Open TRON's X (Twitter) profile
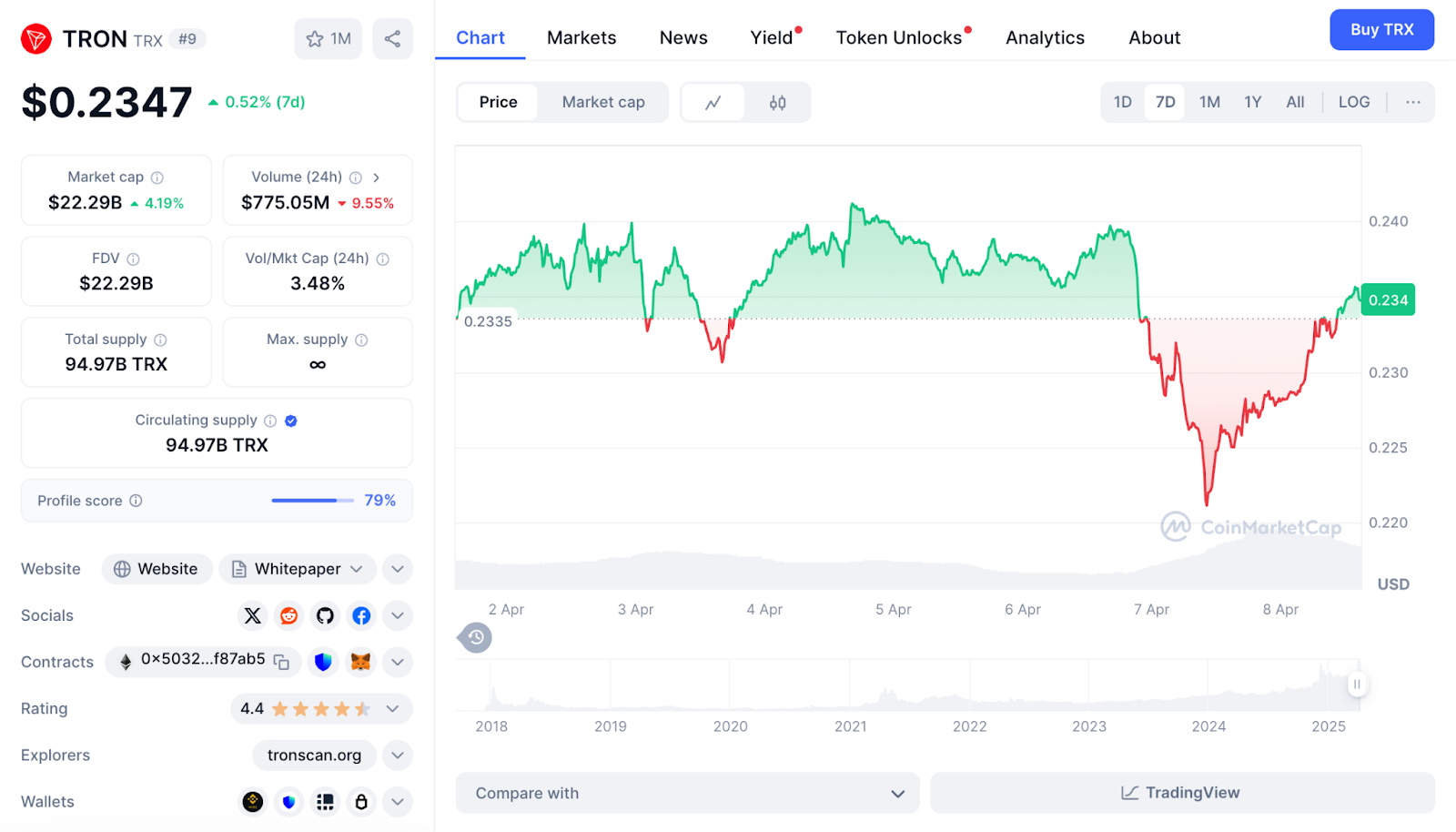The image size is (1456, 832). 253,616
